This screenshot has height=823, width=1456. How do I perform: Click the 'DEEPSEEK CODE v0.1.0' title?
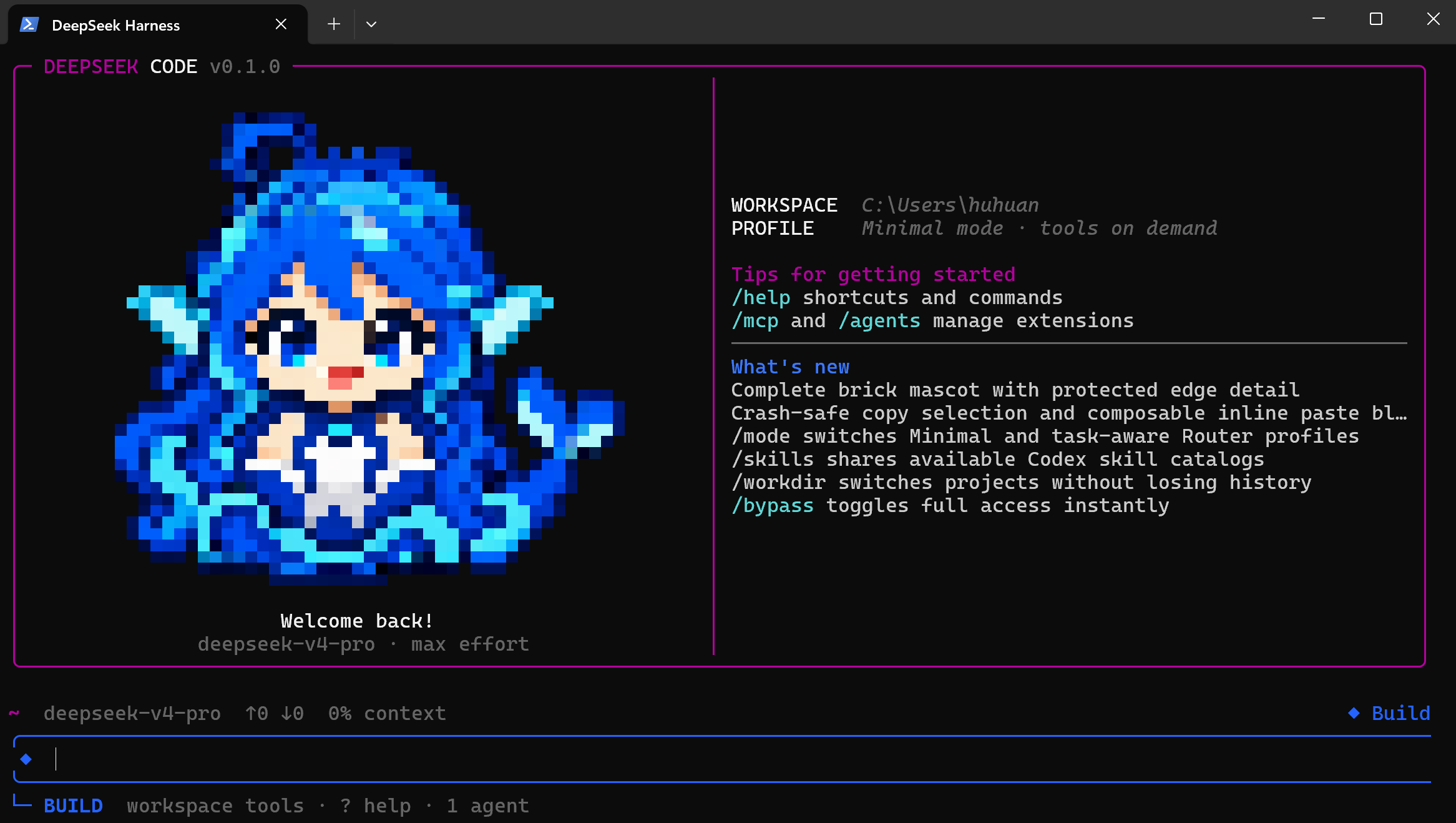click(x=162, y=66)
